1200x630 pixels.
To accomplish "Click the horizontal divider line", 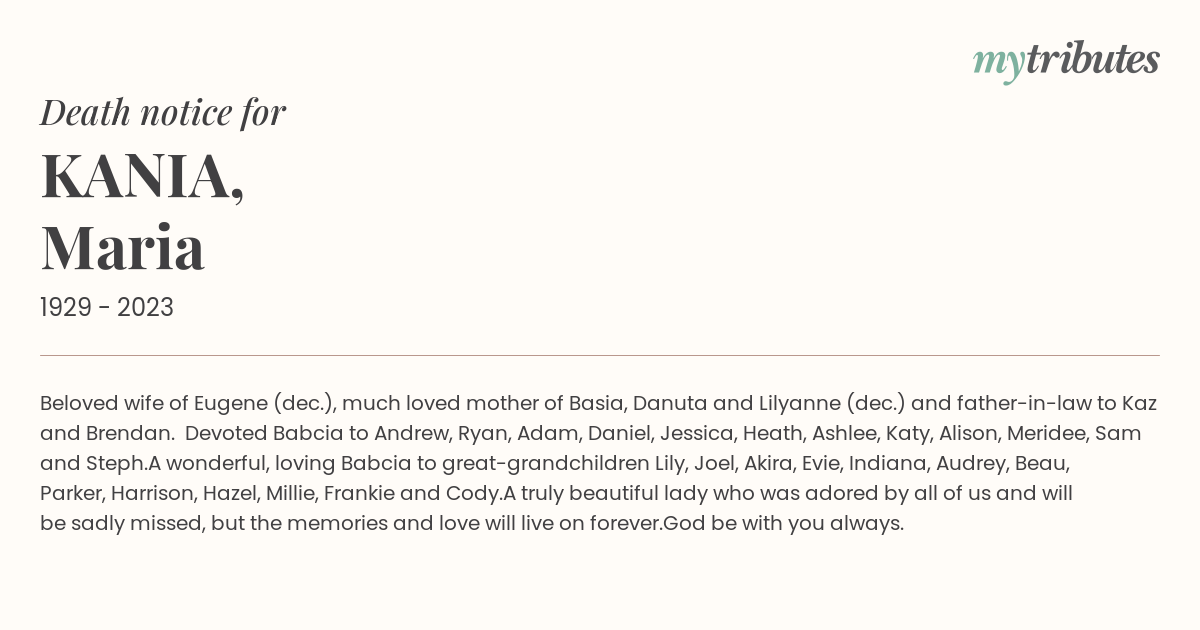I will click(600, 355).
